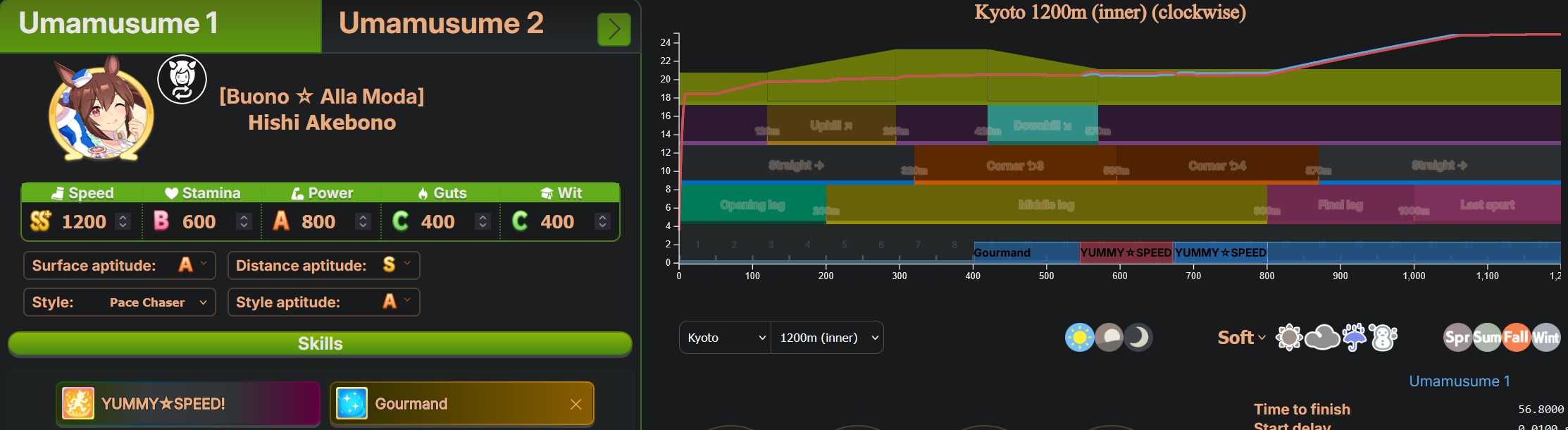Select the cloudy weather icon
This screenshot has width=1568, height=430.
1322,338
